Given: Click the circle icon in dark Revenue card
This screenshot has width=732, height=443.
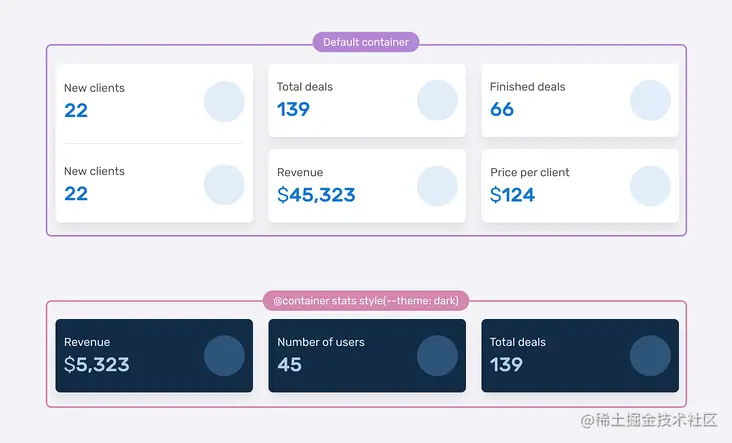Looking at the screenshot, I should click(x=224, y=356).
